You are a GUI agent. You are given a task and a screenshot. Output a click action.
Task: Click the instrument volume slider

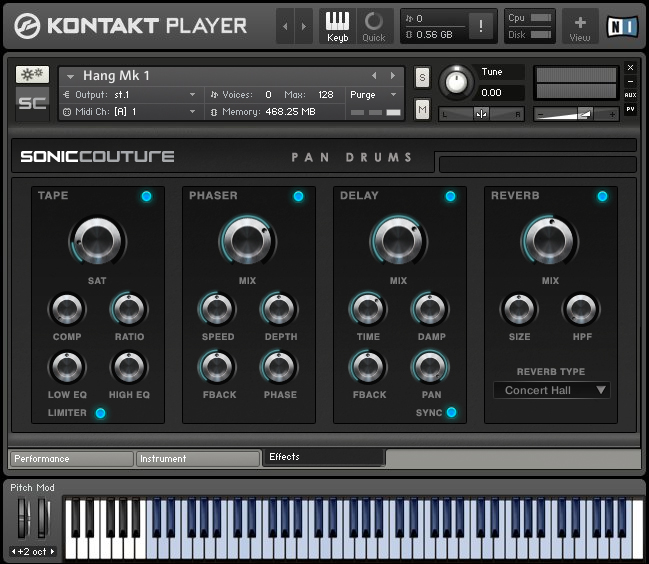[576, 114]
